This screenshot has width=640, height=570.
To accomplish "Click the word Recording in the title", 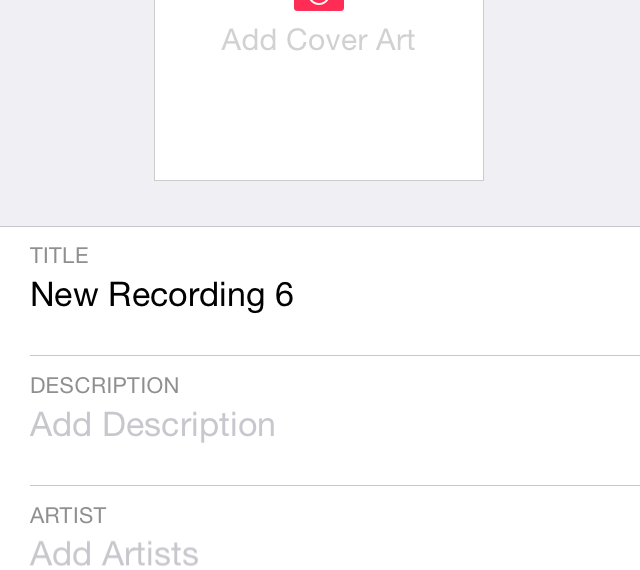I will pos(186,295).
